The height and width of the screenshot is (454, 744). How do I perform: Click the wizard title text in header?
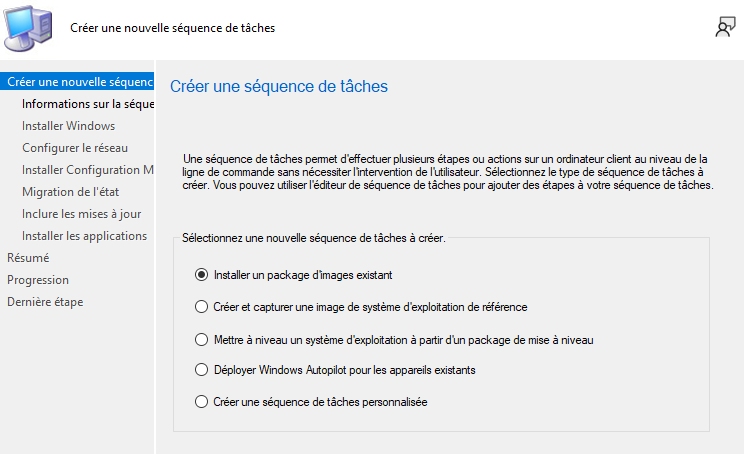pyautogui.click(x=172, y=28)
